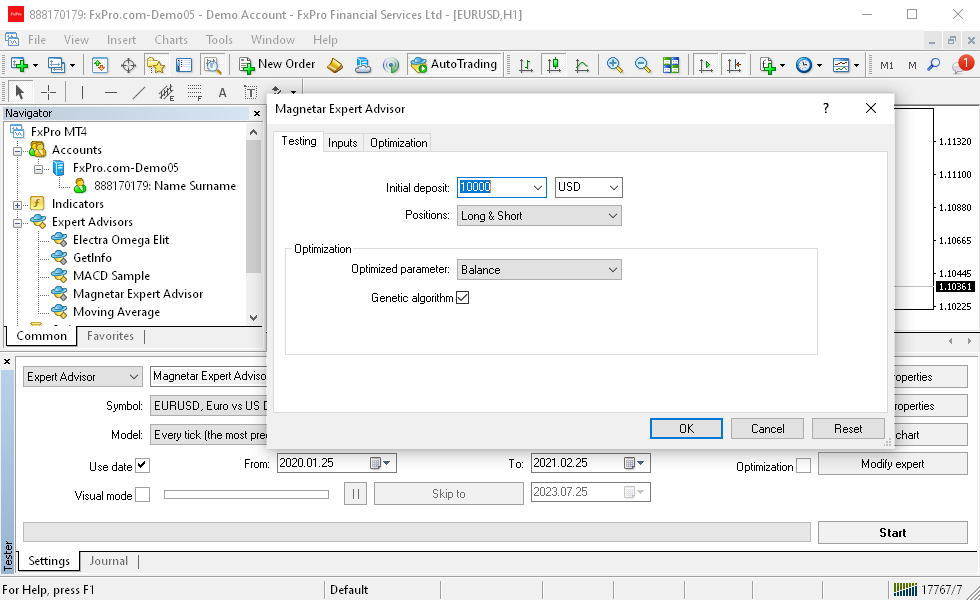Screen dimensions: 980x600
Task: Toggle the AutoTrading button
Action: point(455,64)
